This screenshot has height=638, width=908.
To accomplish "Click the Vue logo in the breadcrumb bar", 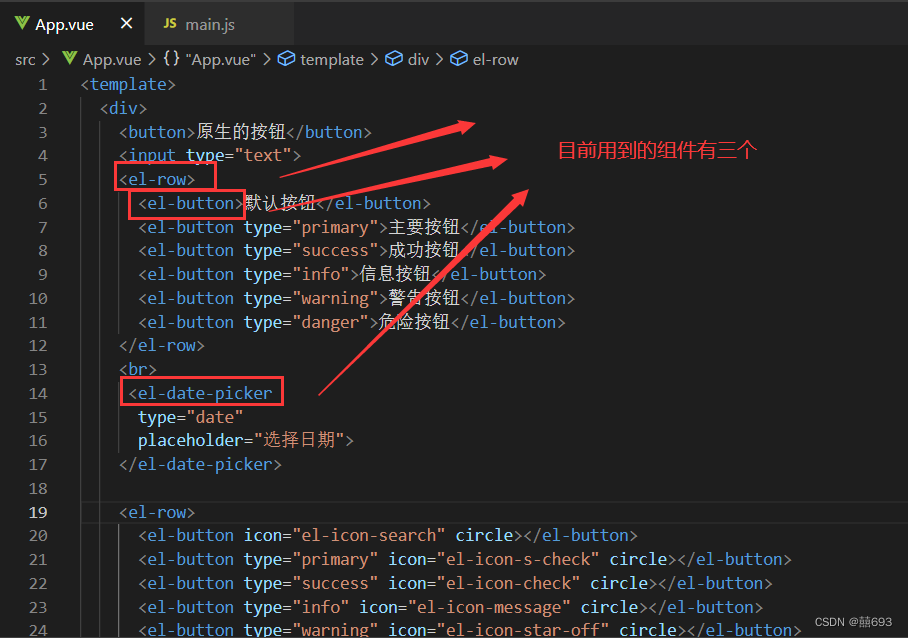I will coord(69,59).
